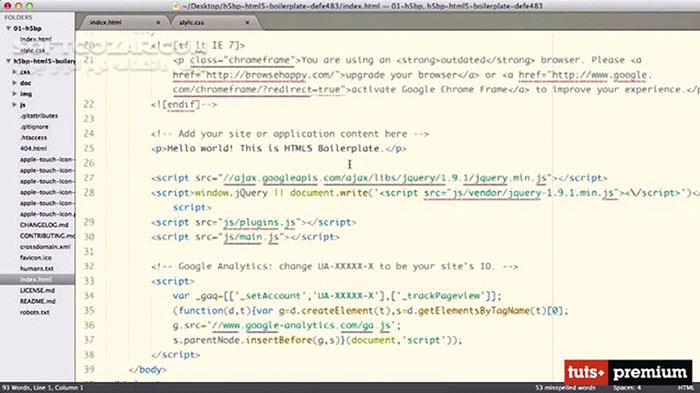
Task: Click line number 33 in the gutter
Action: [89, 281]
